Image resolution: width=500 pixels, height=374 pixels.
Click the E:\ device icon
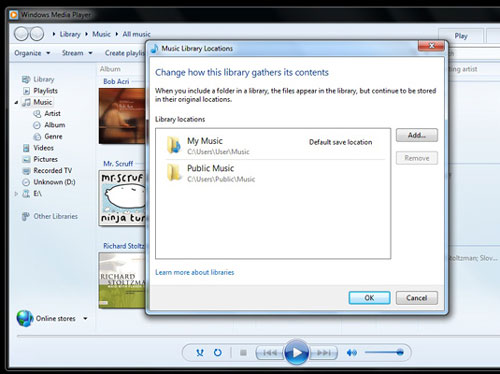26,193
